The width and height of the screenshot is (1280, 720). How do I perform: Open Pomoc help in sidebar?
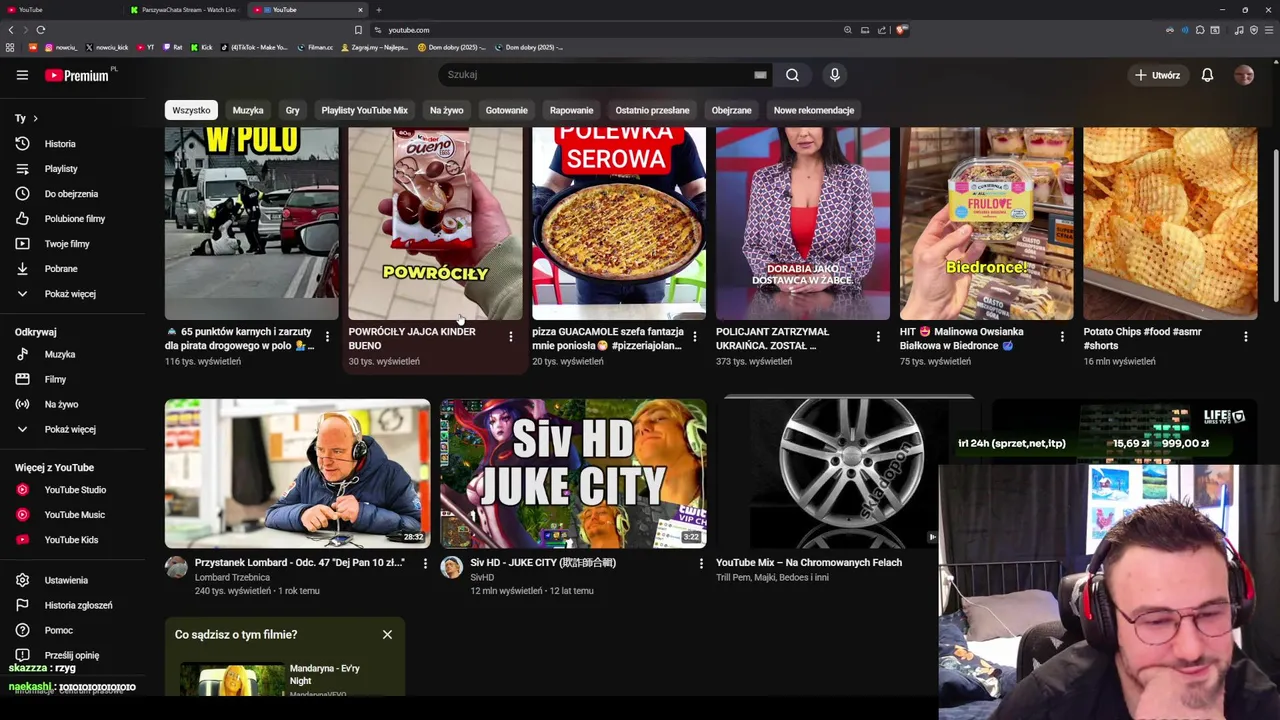pyautogui.click(x=58, y=630)
